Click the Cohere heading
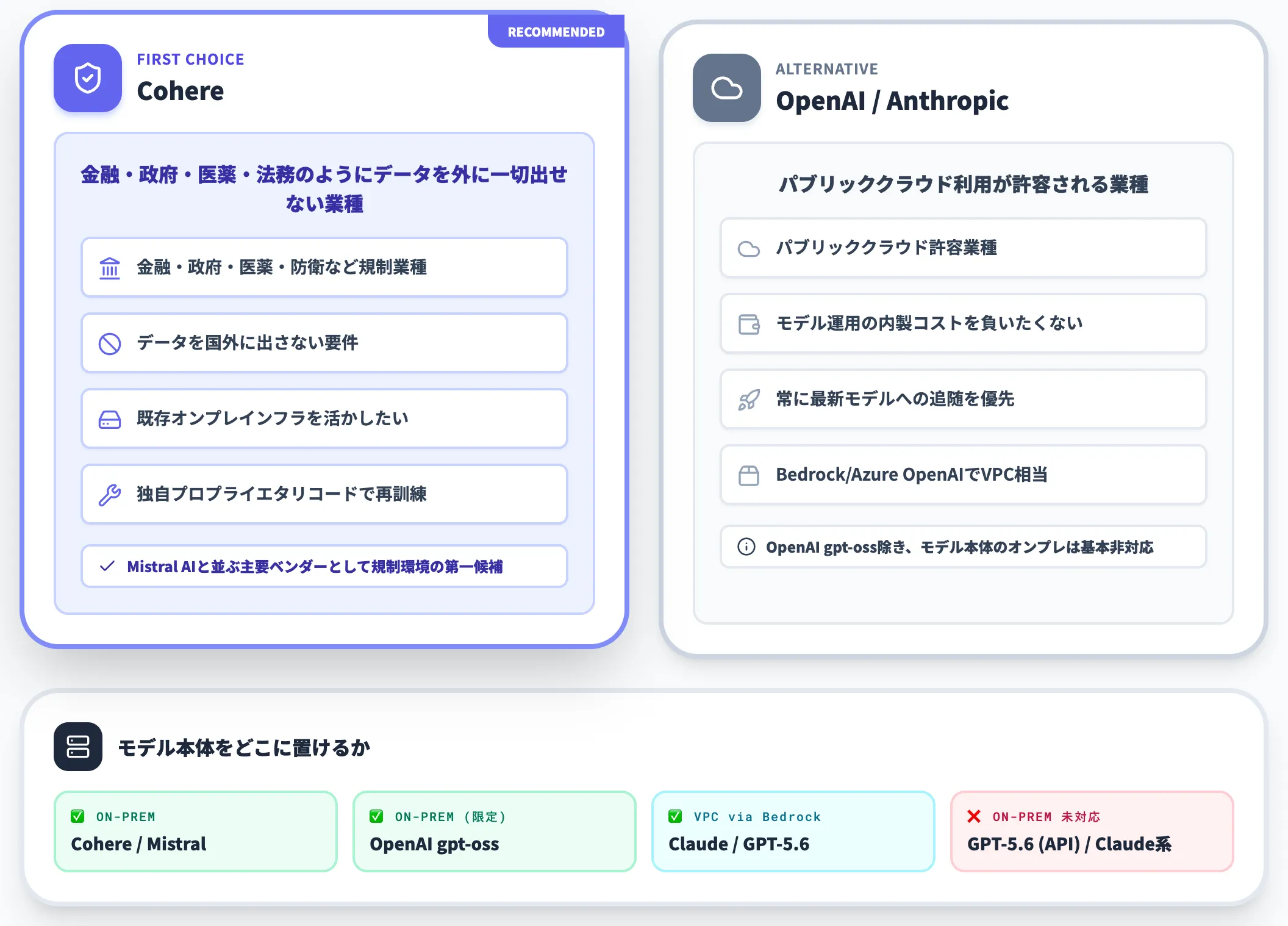The width and height of the screenshot is (1288, 926). click(x=181, y=91)
